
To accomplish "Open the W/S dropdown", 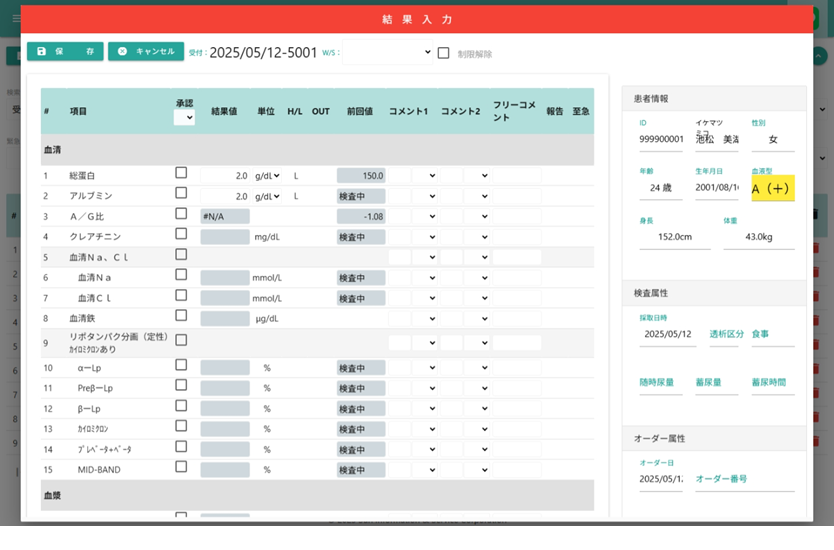I will (x=387, y=53).
